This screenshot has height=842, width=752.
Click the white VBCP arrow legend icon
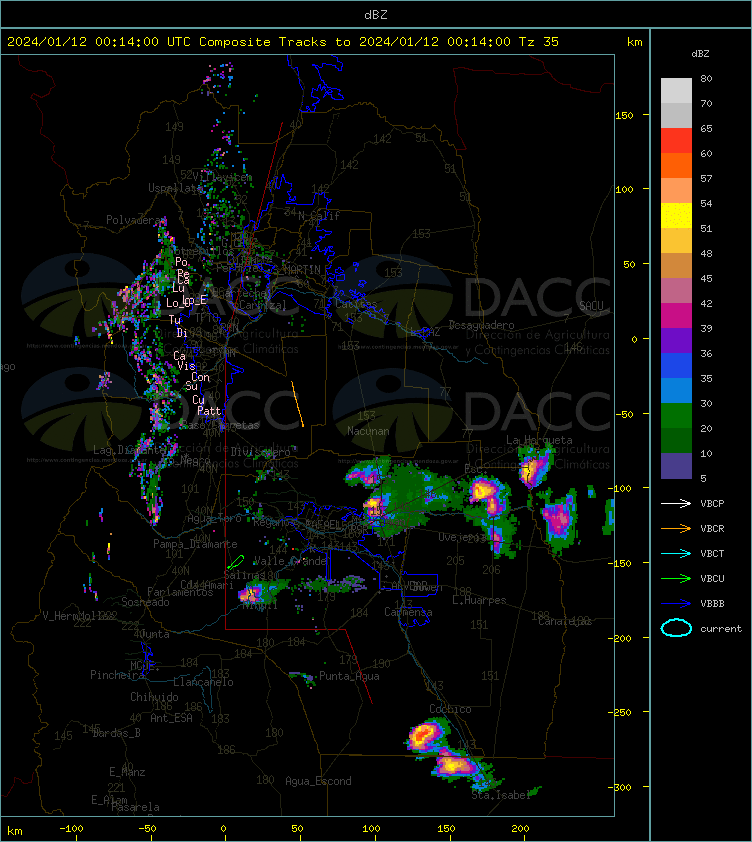tap(676, 503)
